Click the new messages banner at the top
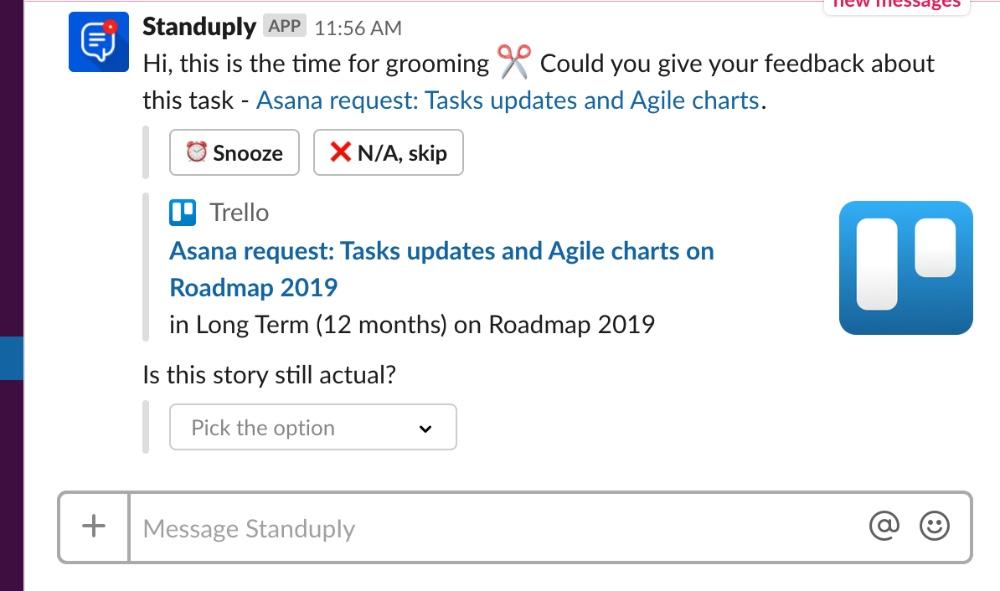This screenshot has width=1000, height=591. tap(897, 4)
